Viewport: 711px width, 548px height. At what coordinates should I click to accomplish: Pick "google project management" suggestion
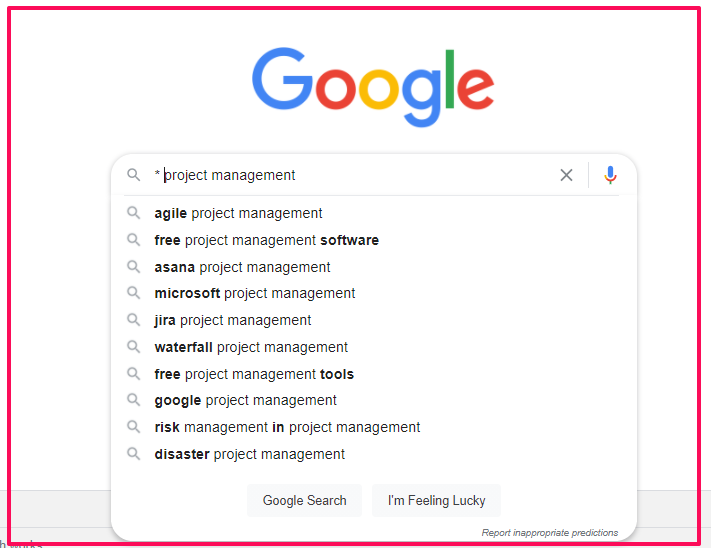[245, 400]
